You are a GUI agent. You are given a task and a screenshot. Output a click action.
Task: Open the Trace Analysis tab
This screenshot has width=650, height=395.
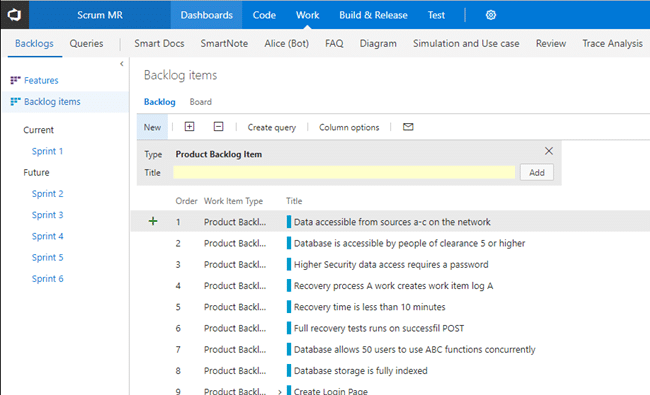click(612, 43)
